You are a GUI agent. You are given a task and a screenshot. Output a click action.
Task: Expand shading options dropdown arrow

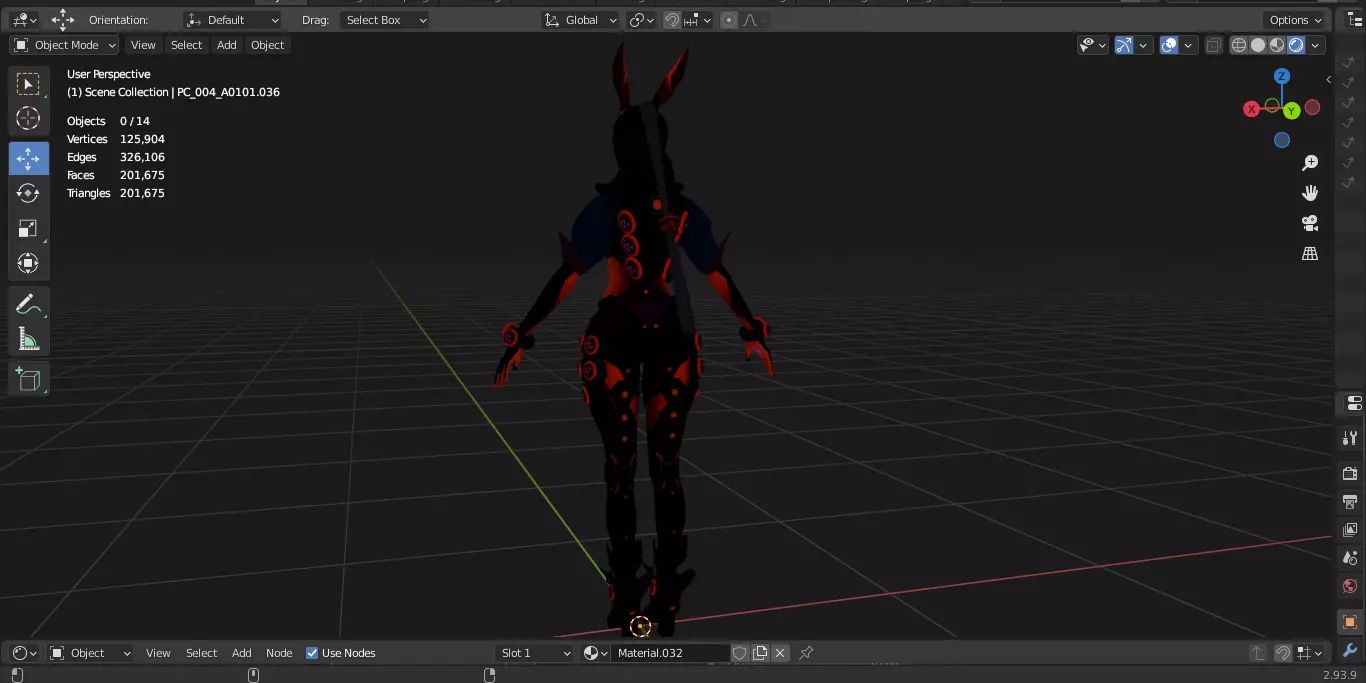coord(1316,45)
